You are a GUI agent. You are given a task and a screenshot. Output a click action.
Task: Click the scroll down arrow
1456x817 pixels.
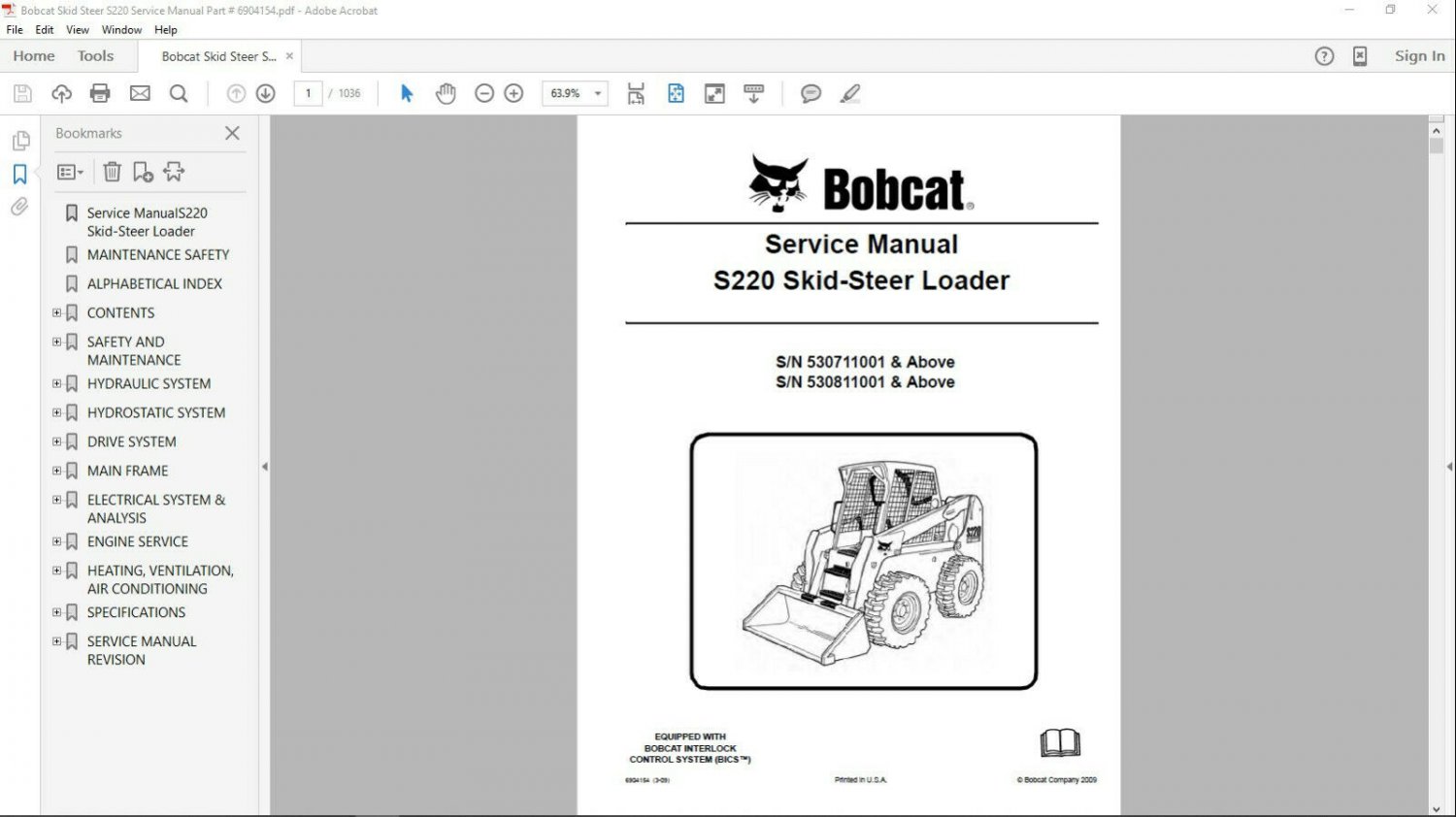pyautogui.click(x=1437, y=808)
